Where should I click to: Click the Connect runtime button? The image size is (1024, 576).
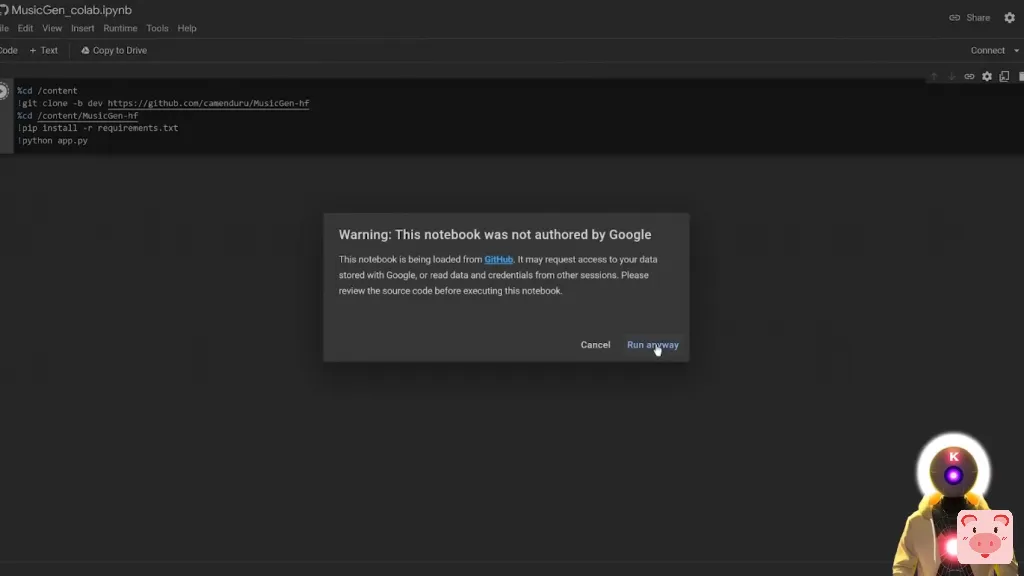point(987,50)
